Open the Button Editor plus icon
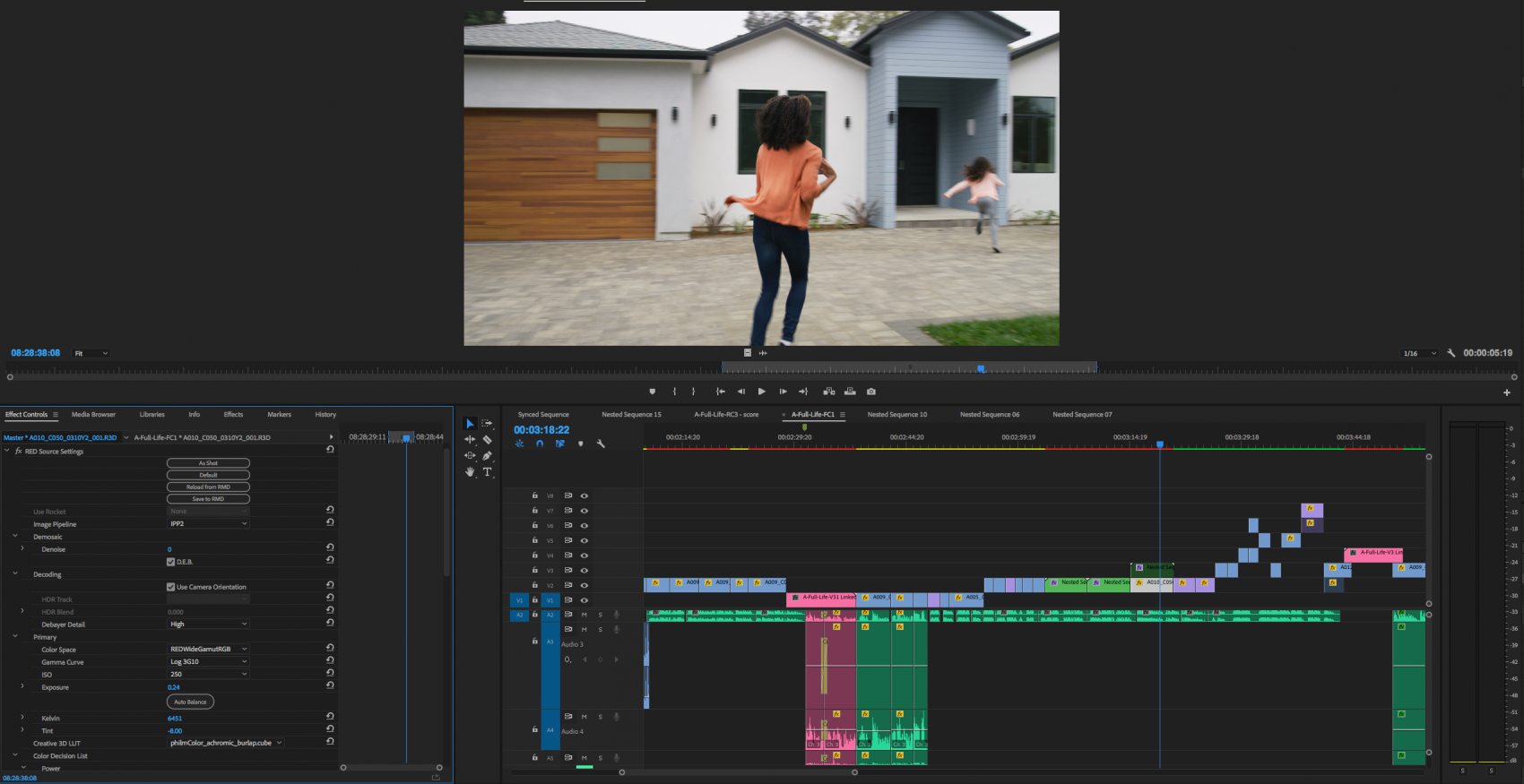 [x=1507, y=392]
